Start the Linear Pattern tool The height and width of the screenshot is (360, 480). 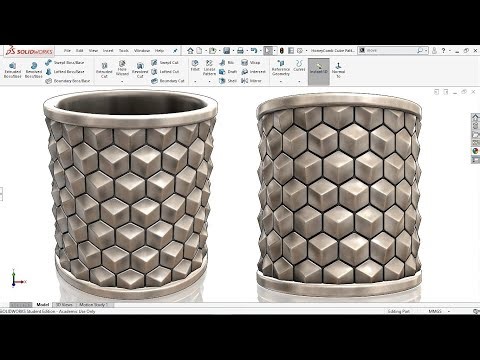tap(209, 68)
